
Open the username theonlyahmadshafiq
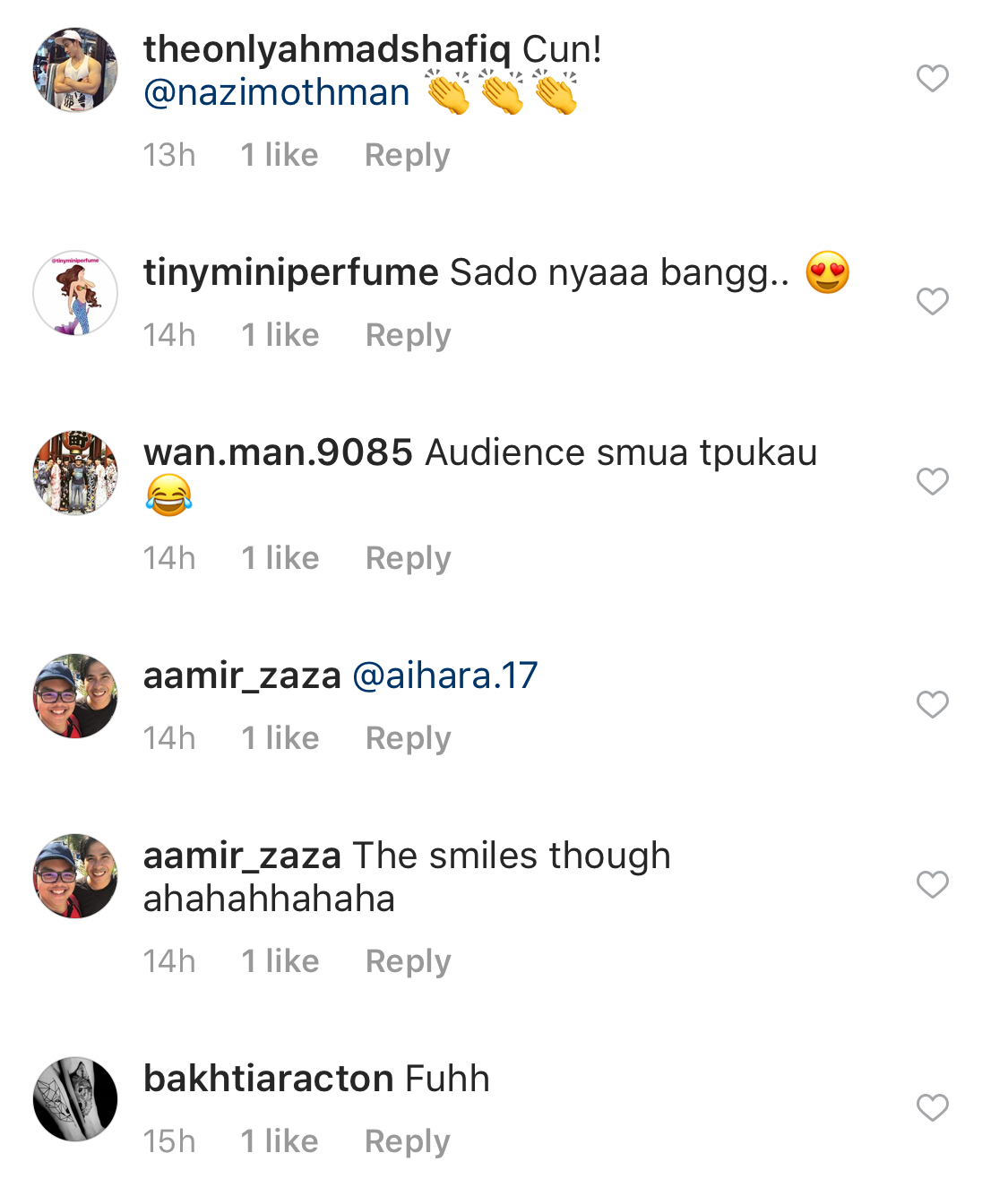point(327,49)
